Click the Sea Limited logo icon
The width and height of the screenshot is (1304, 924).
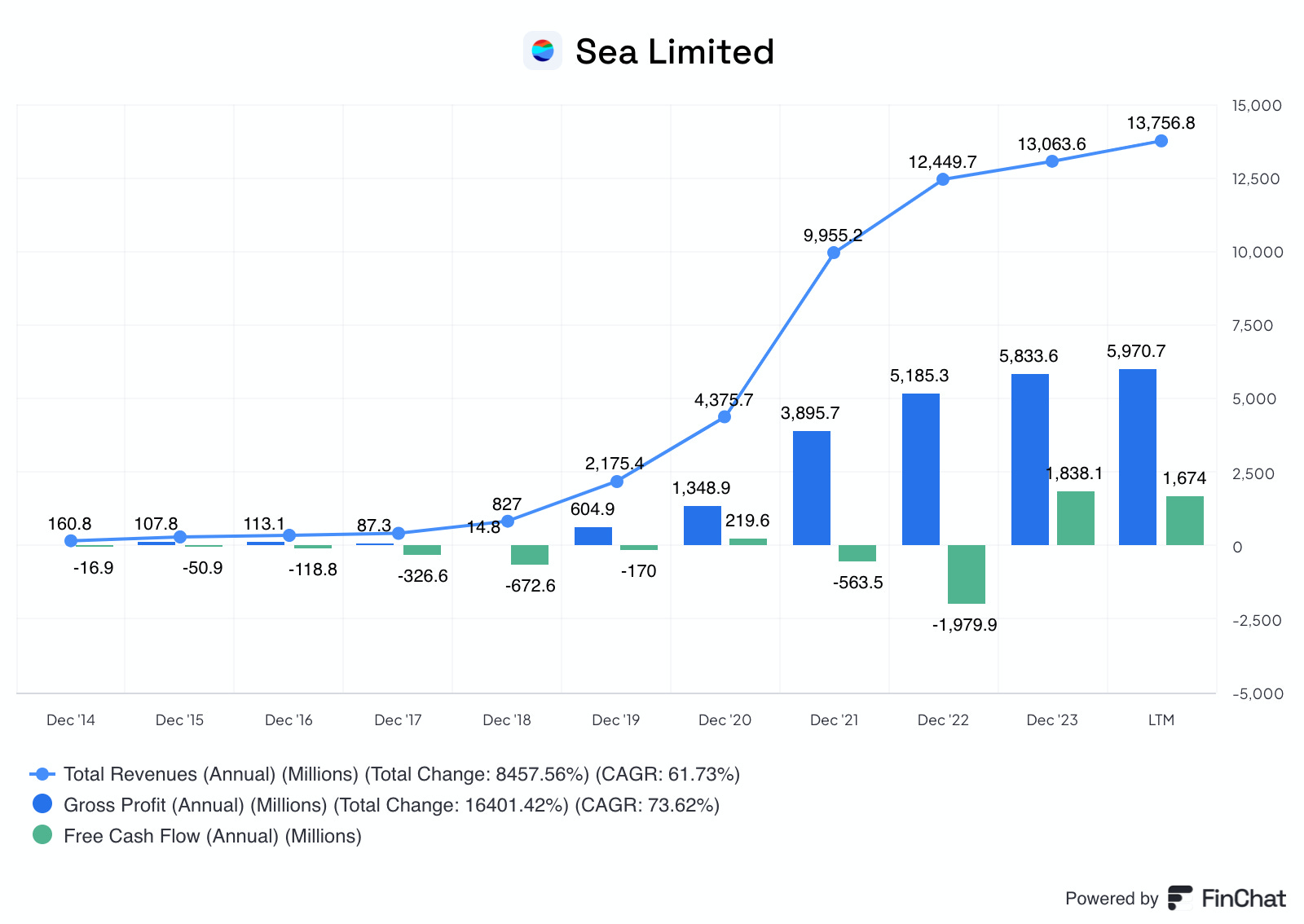click(x=542, y=51)
